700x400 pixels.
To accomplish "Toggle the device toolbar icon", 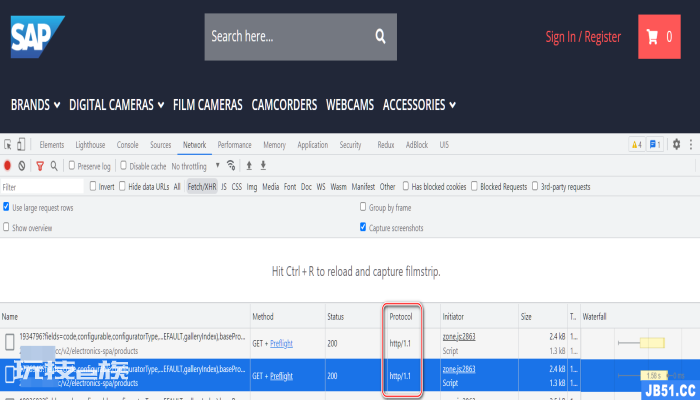I will tap(21, 144).
